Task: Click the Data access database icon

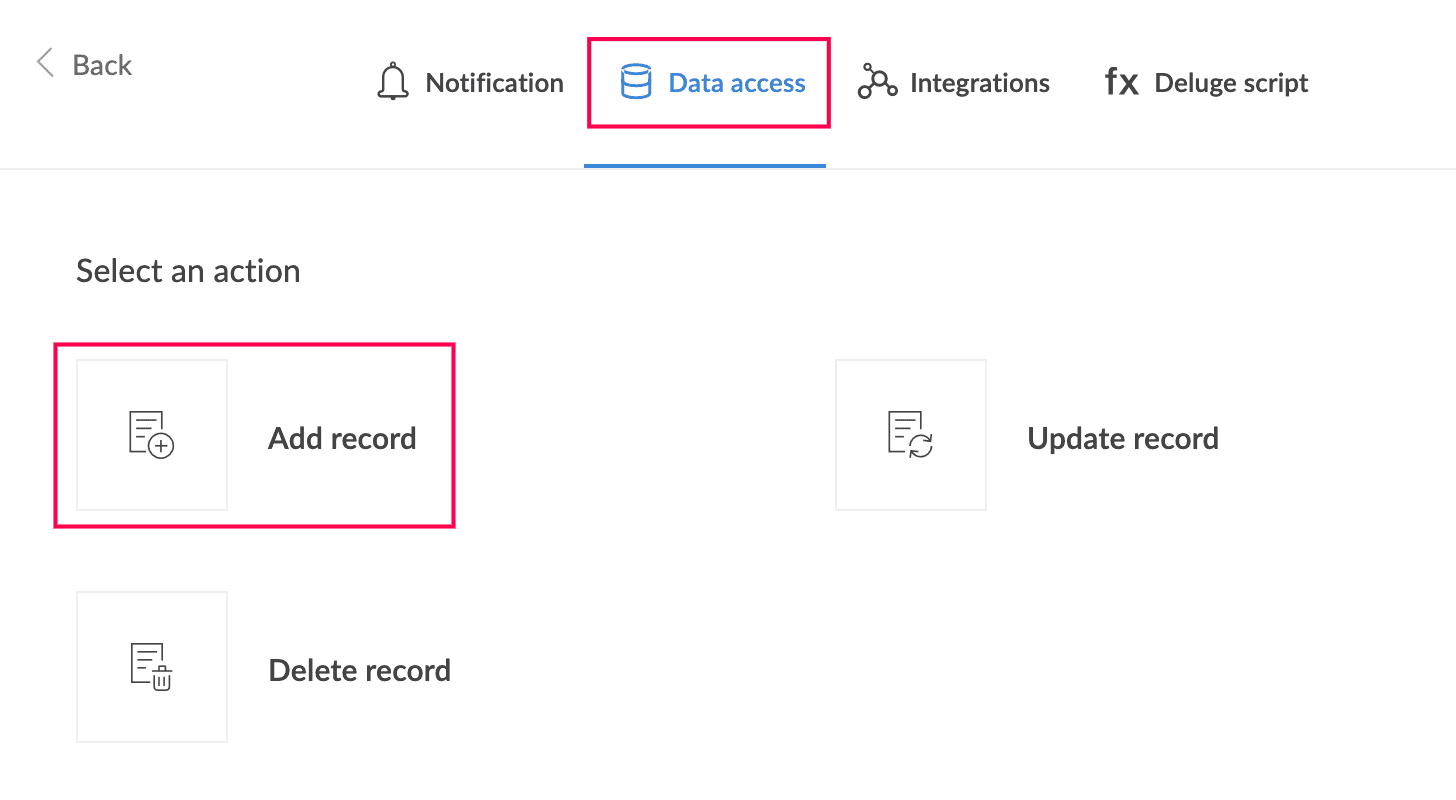Action: pyautogui.click(x=636, y=82)
